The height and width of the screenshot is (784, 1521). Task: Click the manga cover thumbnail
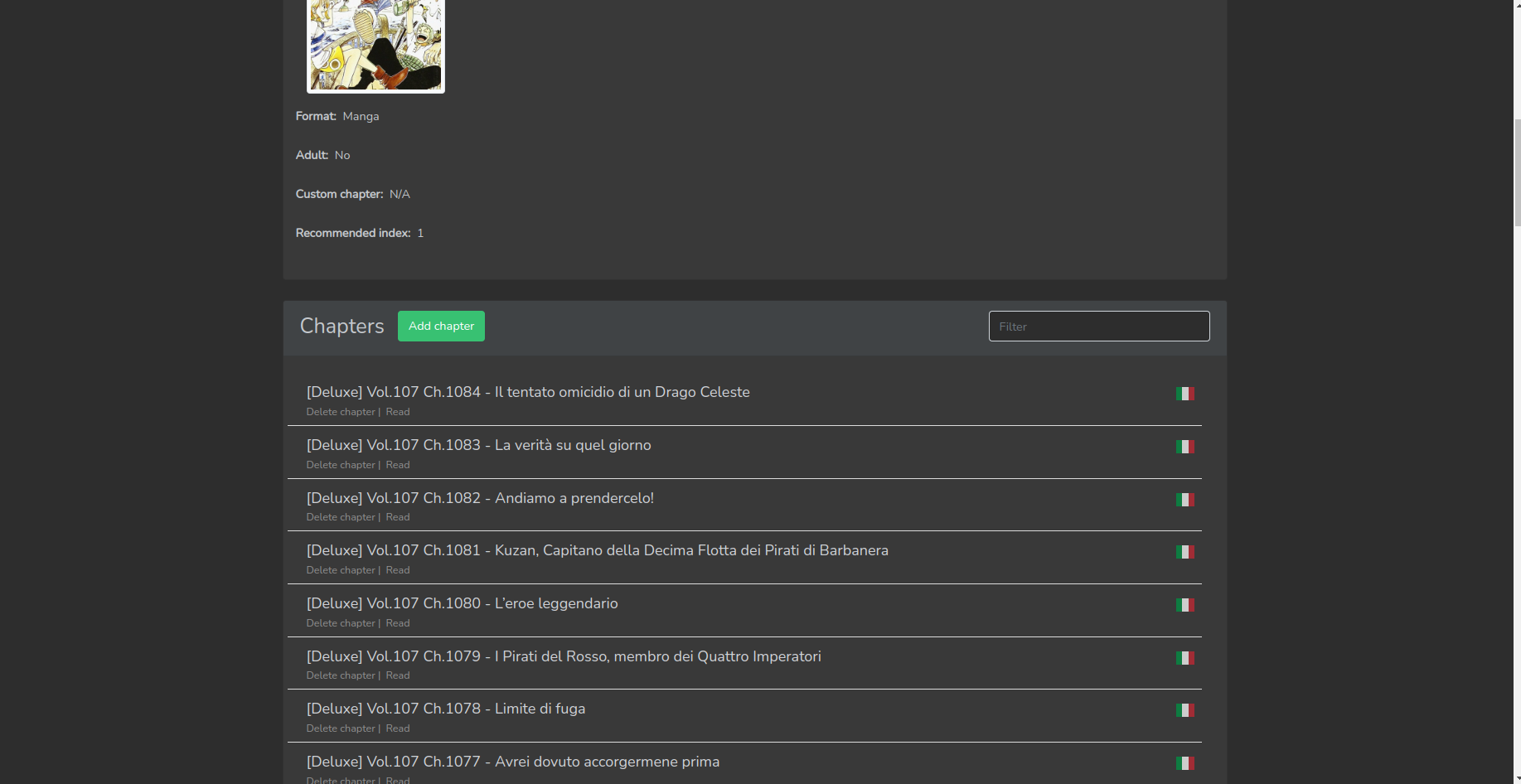[x=375, y=46]
